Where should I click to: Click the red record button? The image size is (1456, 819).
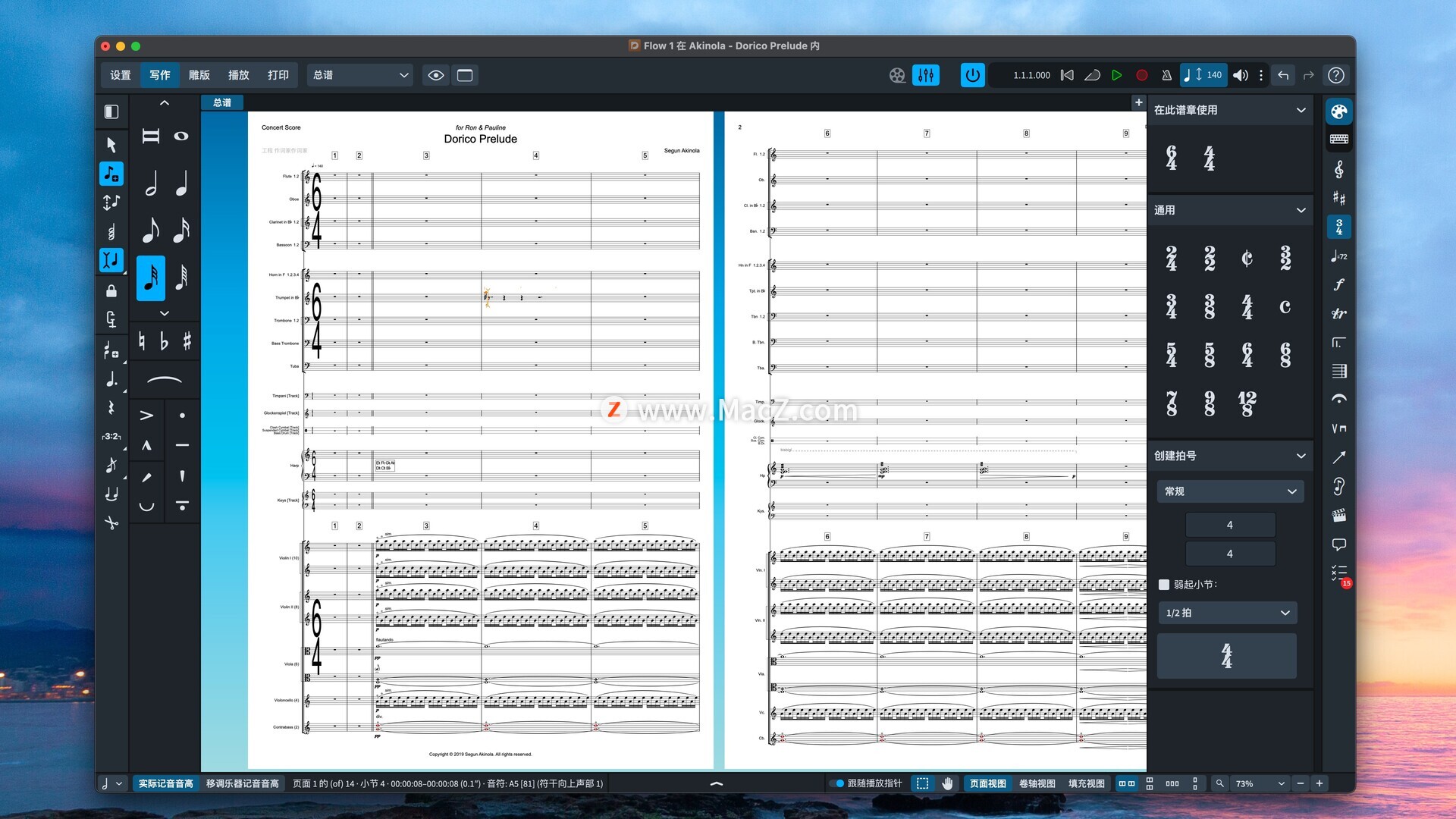point(1141,75)
